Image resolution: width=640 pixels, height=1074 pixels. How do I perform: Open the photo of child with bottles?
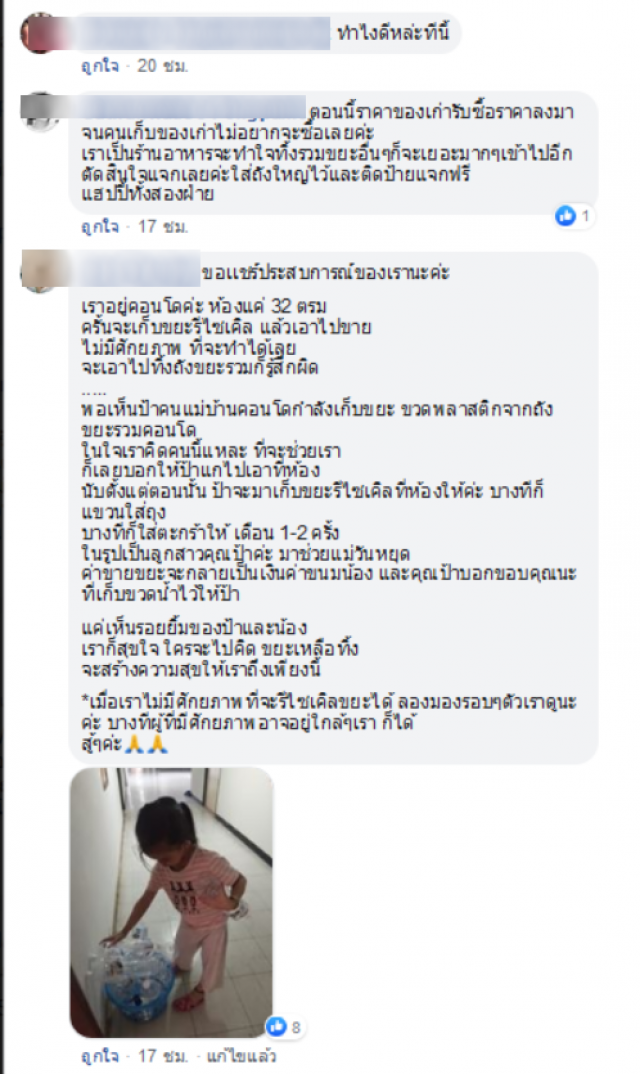(171, 903)
